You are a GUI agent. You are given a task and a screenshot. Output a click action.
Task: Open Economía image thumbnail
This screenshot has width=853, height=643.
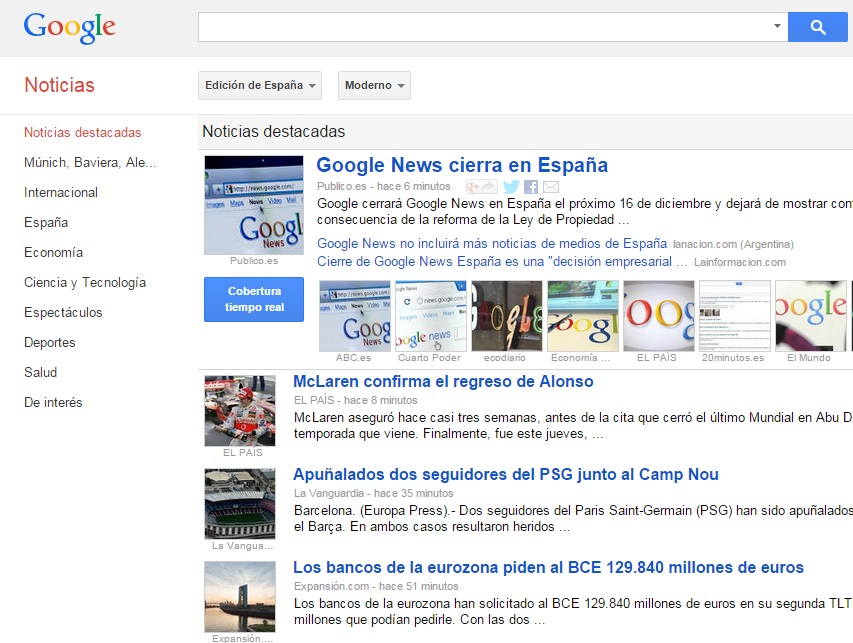pos(583,316)
